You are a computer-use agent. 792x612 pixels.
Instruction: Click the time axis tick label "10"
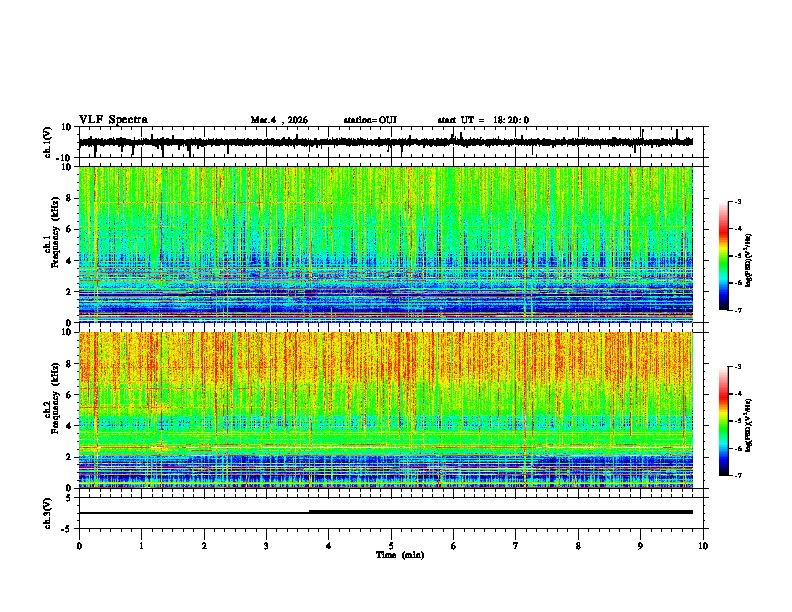703,546
